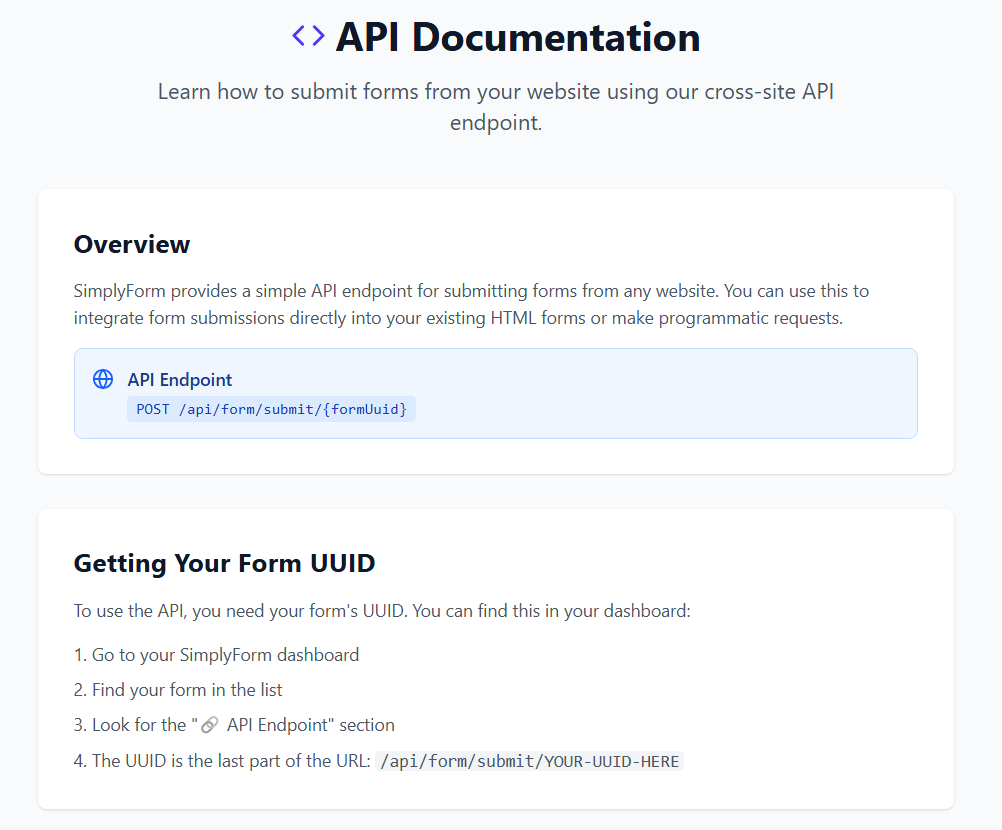Image resolution: width=1002 pixels, height=830 pixels.
Task: Select the POST /api/form/submit/{formUuid} code snippet
Action: [272, 409]
